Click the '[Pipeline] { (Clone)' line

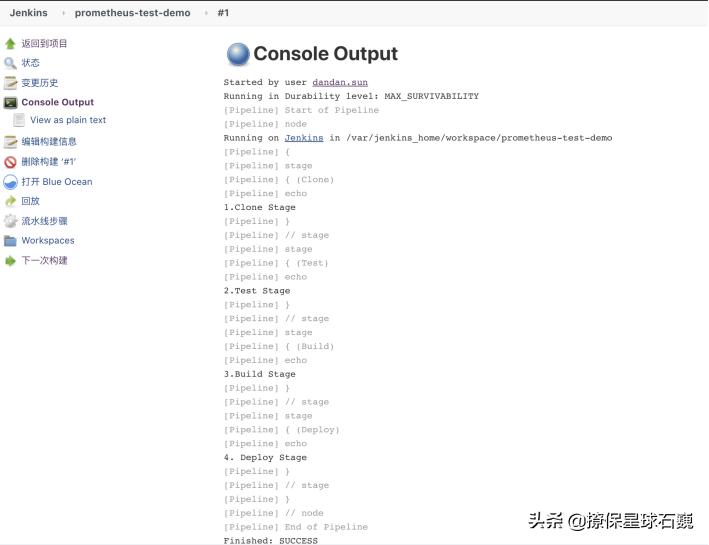pyautogui.click(x=279, y=180)
